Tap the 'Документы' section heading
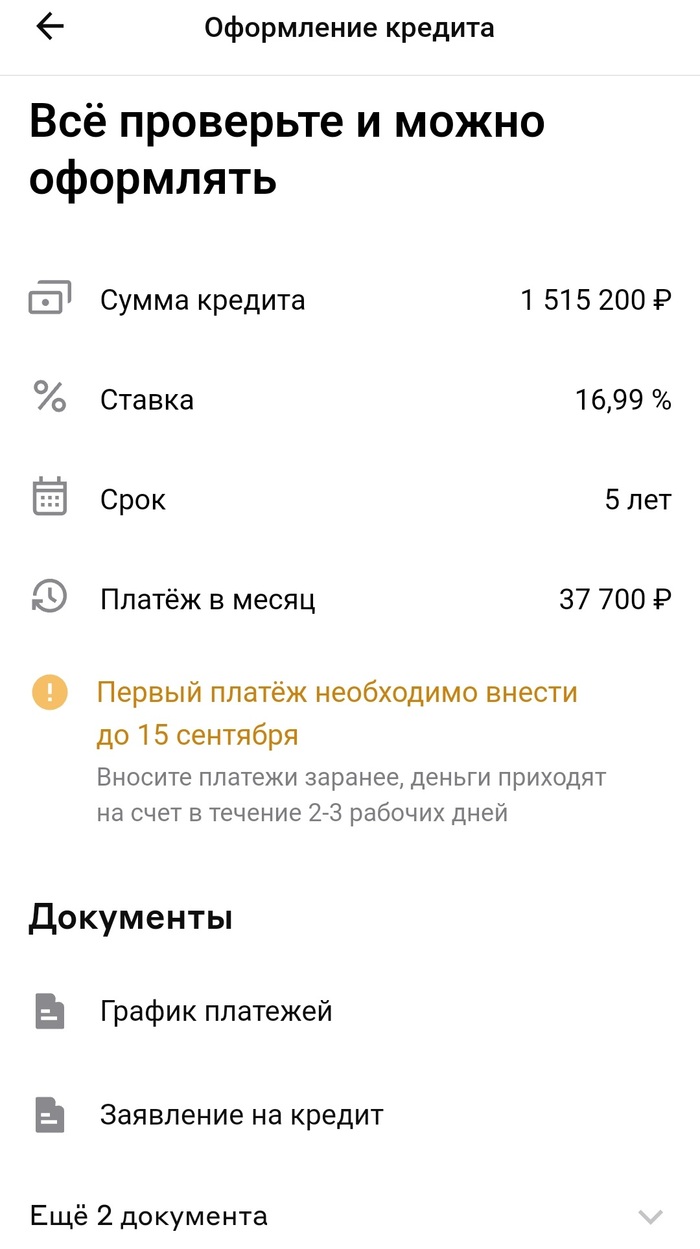The height and width of the screenshot is (1249, 700). [130, 917]
